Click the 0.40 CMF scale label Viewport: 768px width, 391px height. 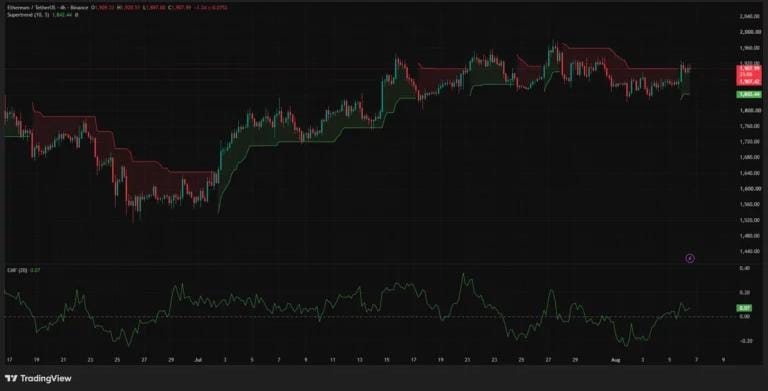[x=744, y=268]
